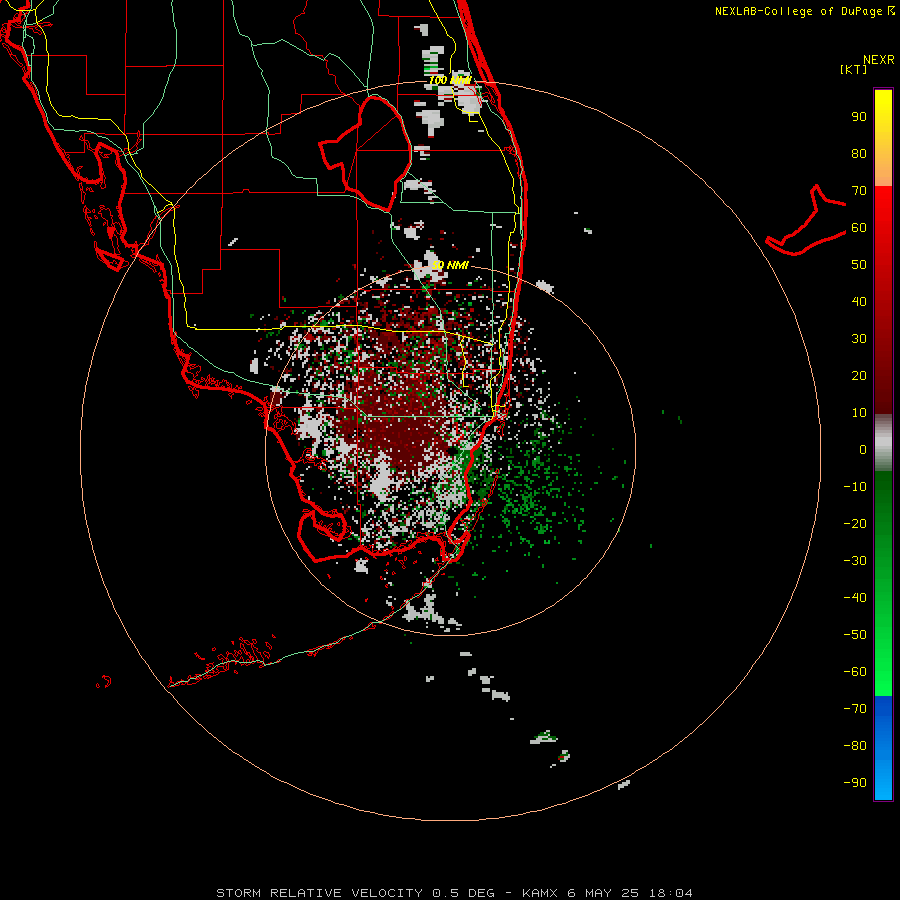This screenshot has height=900, width=900.
Task: Click the NEXR label above color scale
Action: pyautogui.click(x=879, y=60)
